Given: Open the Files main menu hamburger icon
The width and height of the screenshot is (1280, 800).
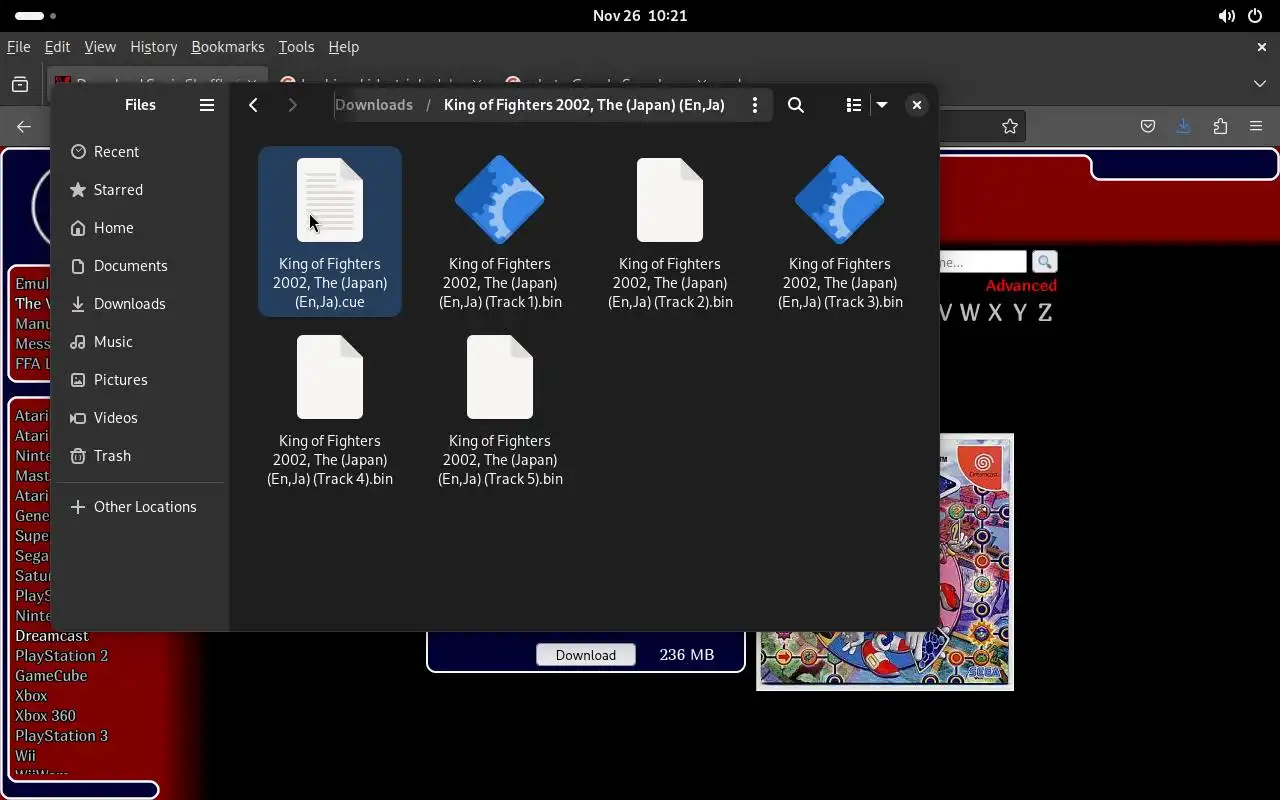Looking at the screenshot, I should [207, 105].
